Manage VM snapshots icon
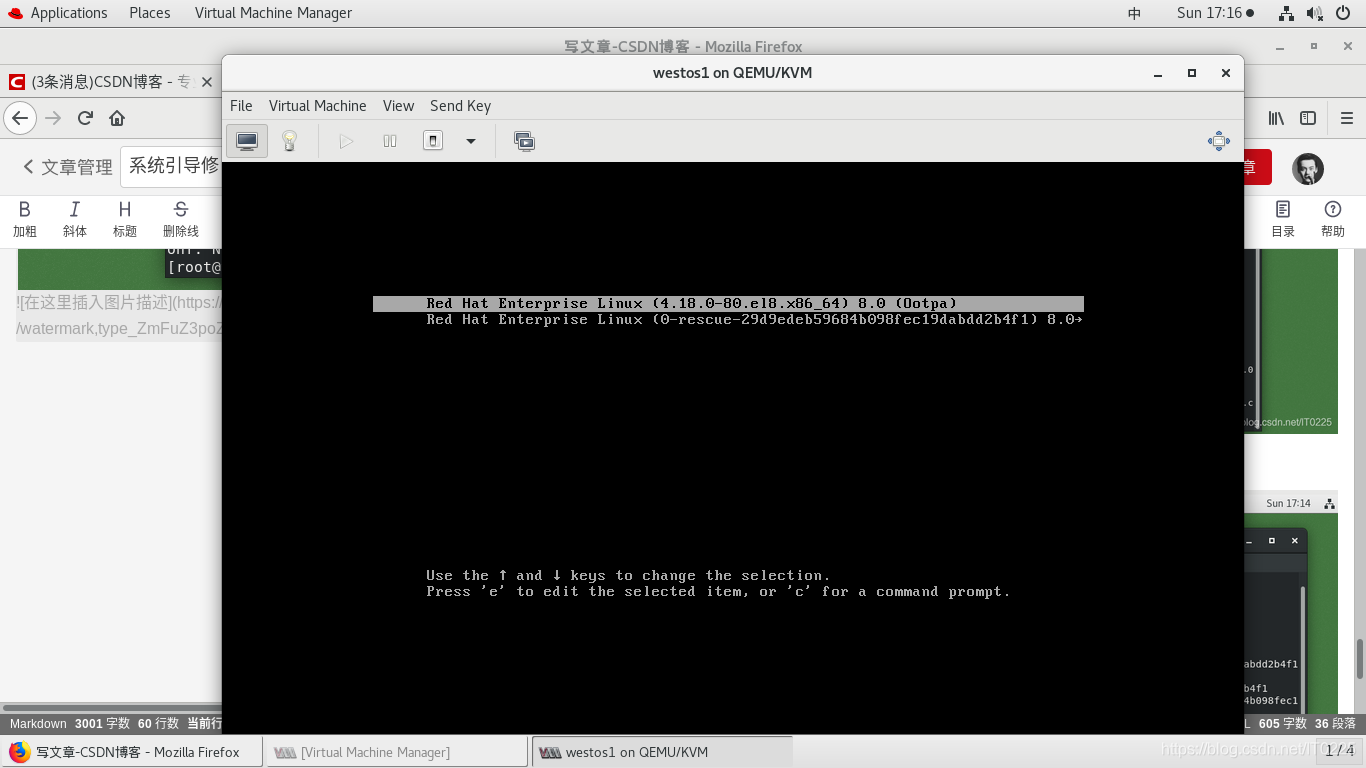1366x768 pixels. [524, 141]
